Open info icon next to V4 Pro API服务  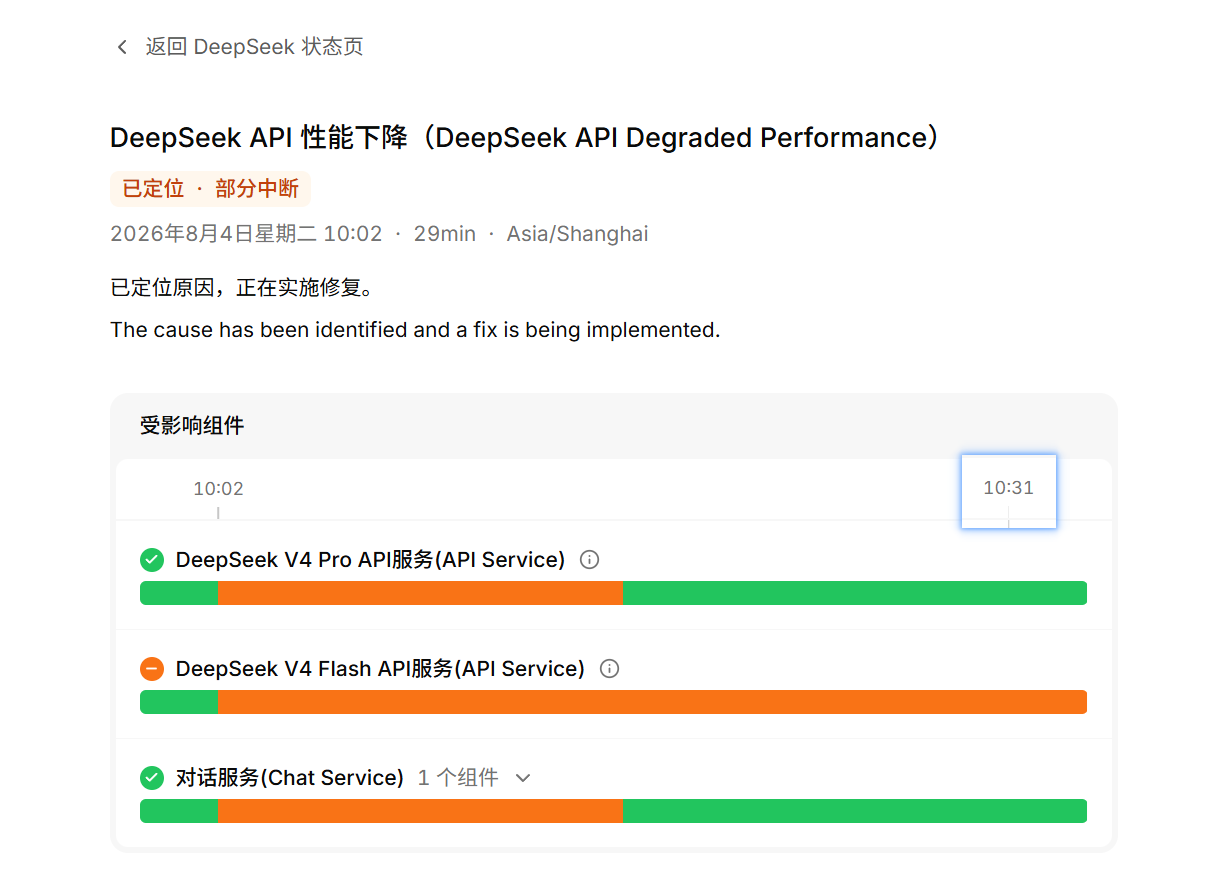click(590, 560)
